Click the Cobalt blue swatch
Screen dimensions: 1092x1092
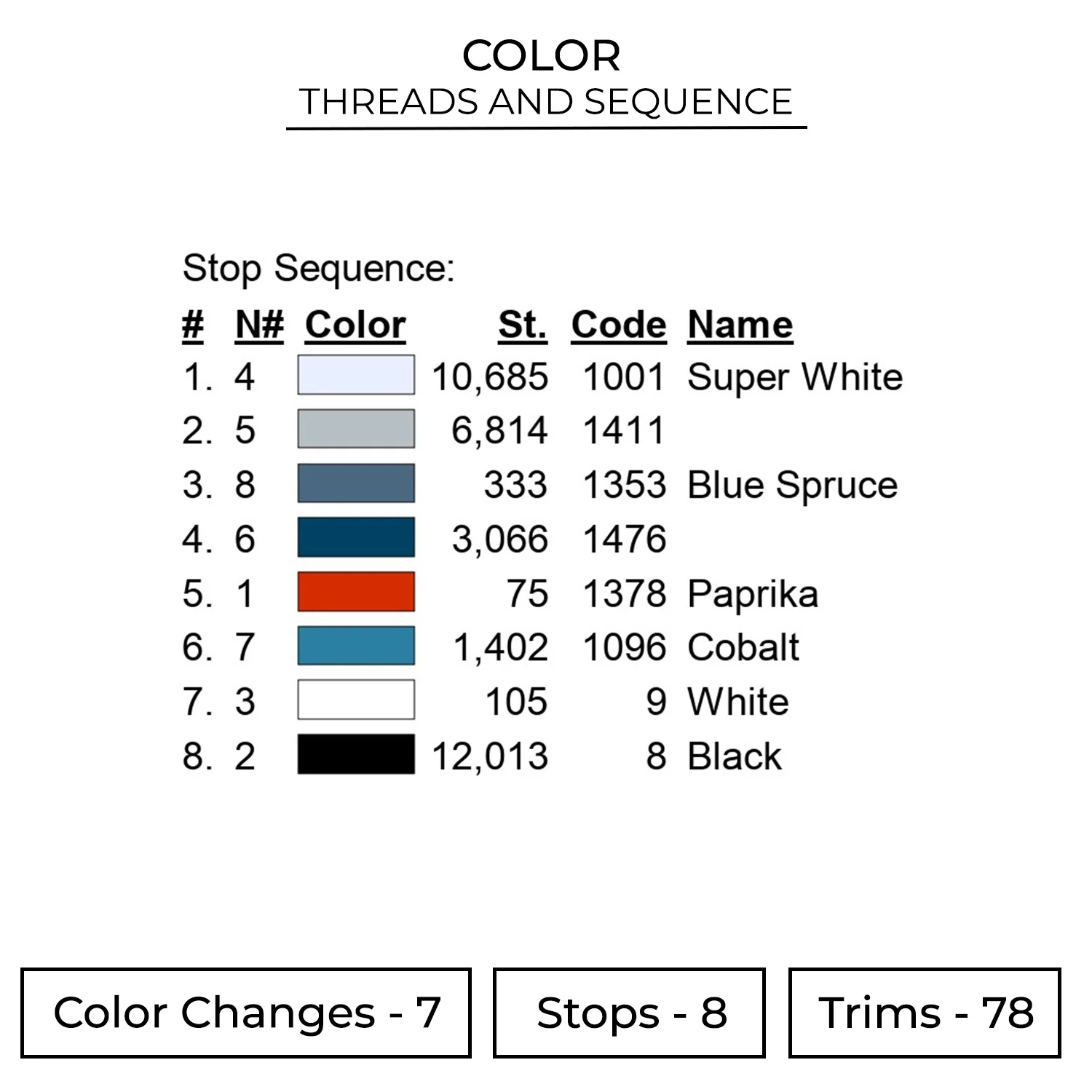click(x=356, y=646)
